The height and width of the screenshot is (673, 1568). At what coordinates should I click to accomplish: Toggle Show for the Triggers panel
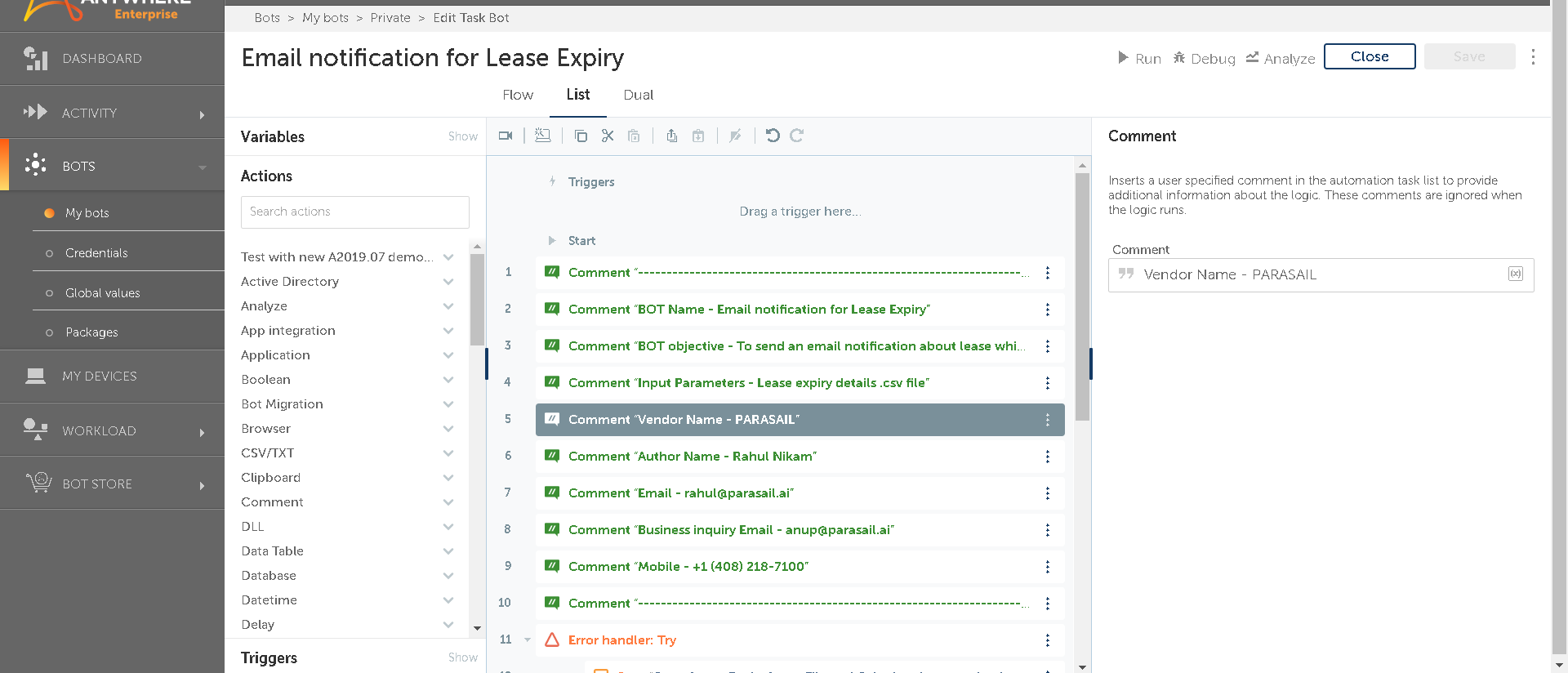pos(462,657)
